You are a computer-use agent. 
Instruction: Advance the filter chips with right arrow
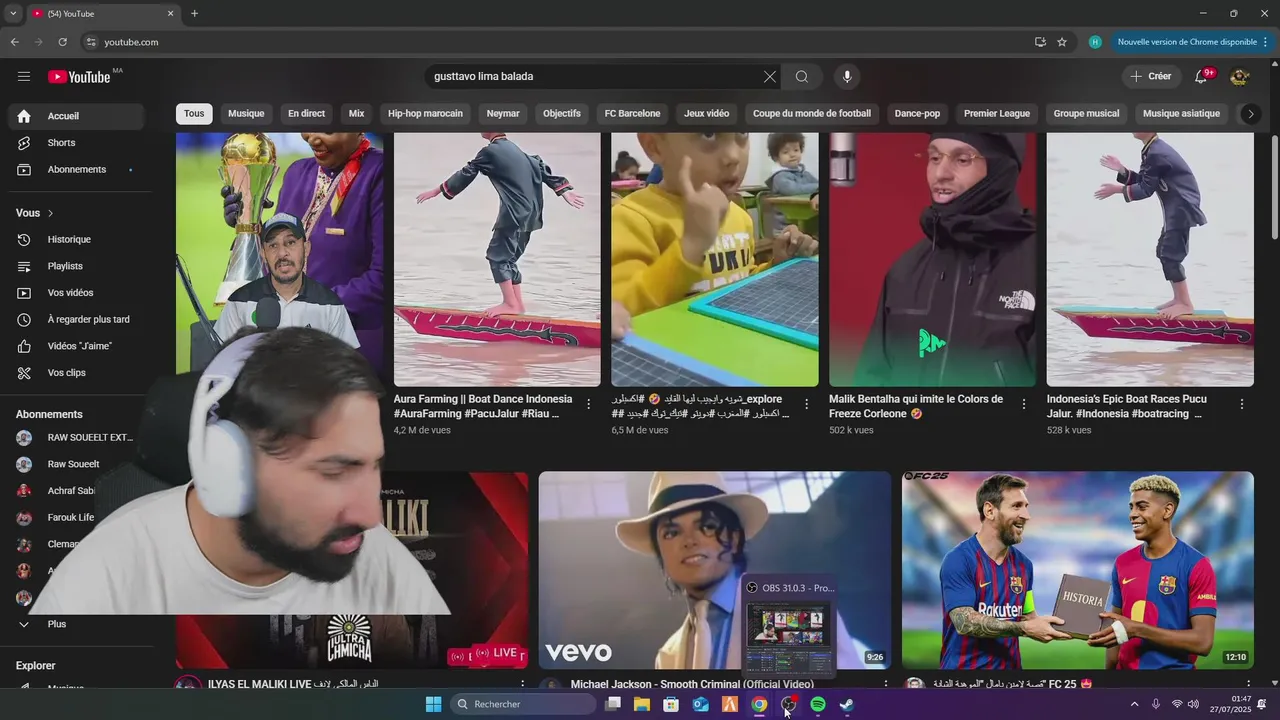click(1250, 114)
